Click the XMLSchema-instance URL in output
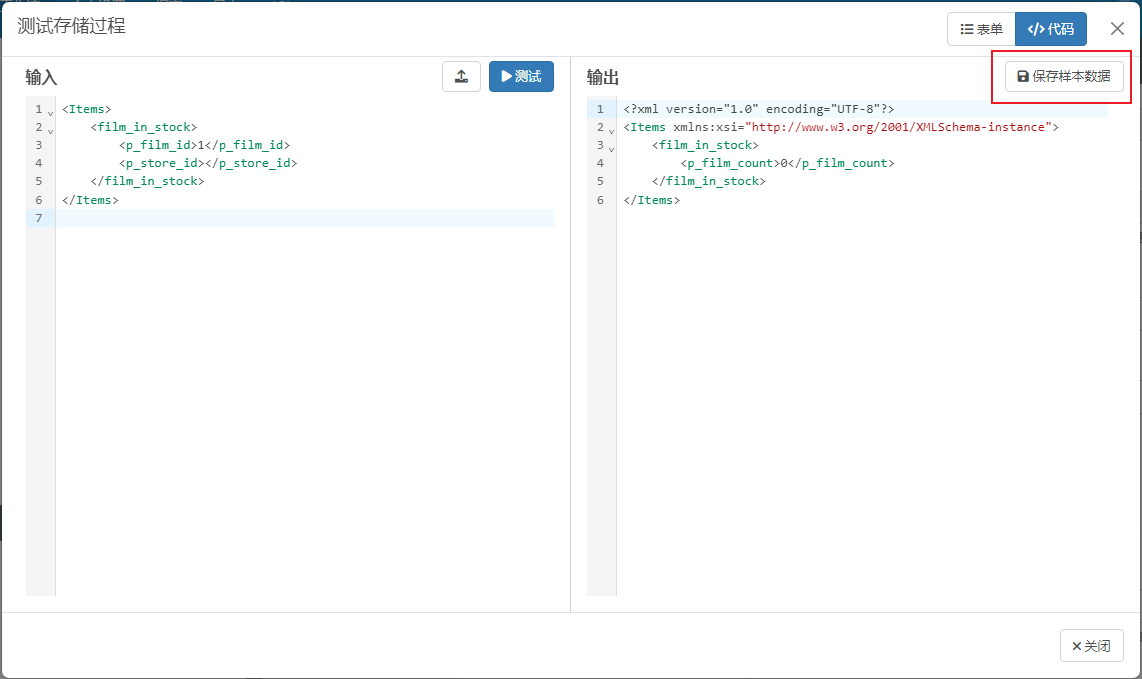This screenshot has width=1142, height=679. tap(898, 127)
